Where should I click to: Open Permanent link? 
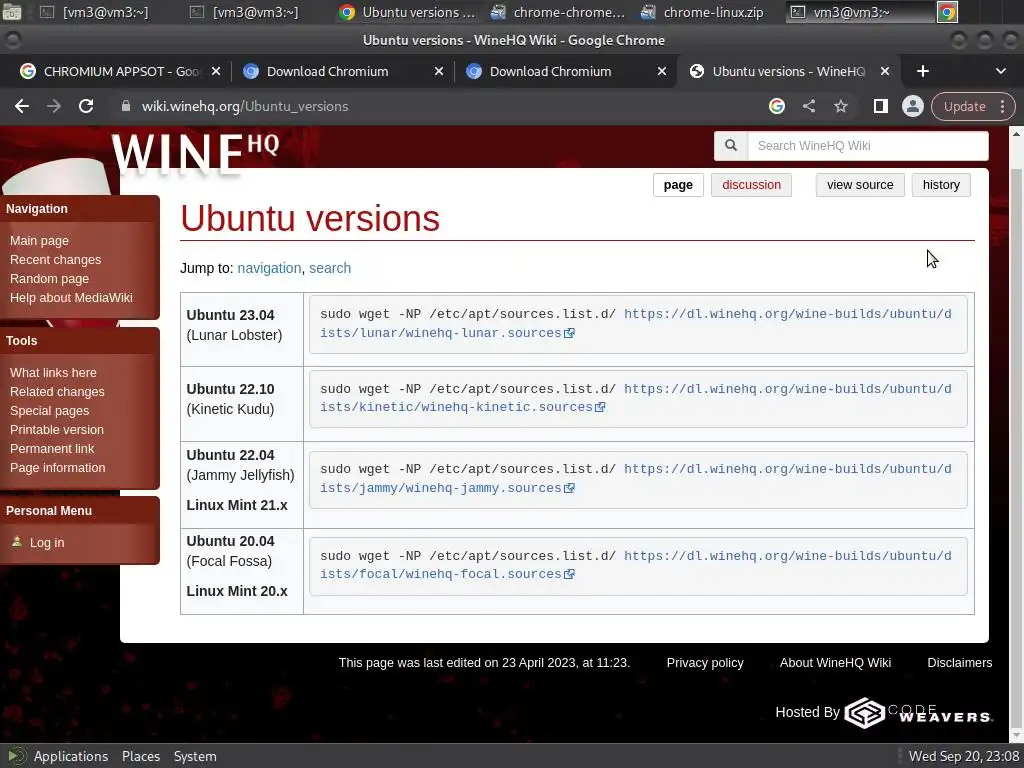coord(52,449)
